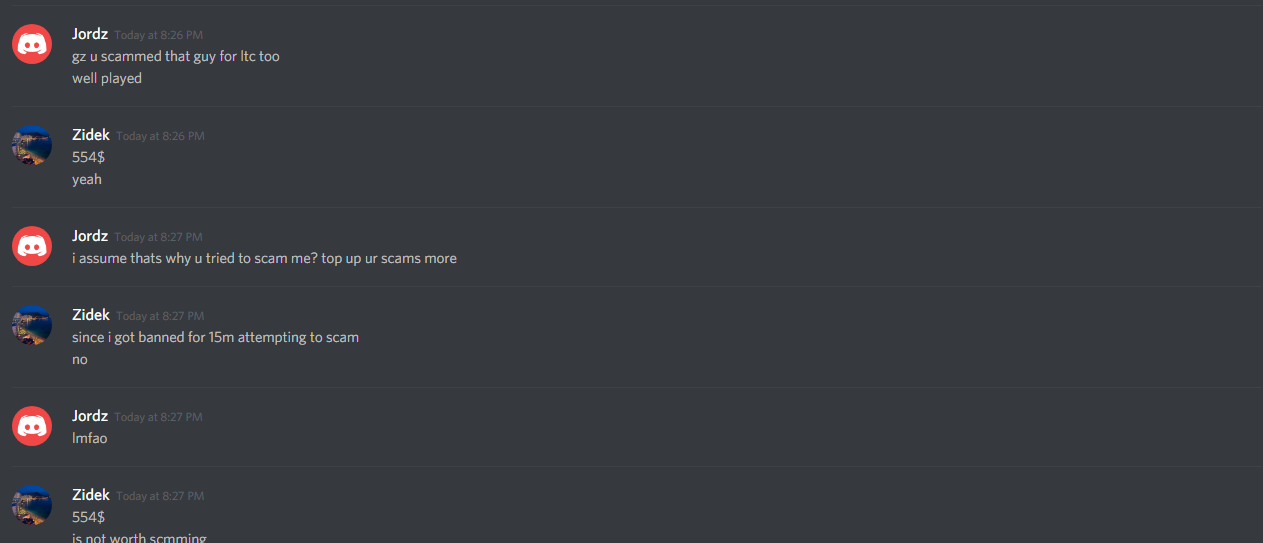Click Zidek's avatar on the 554$ yeah message
Screen dimensions: 1263x543
tap(32, 145)
